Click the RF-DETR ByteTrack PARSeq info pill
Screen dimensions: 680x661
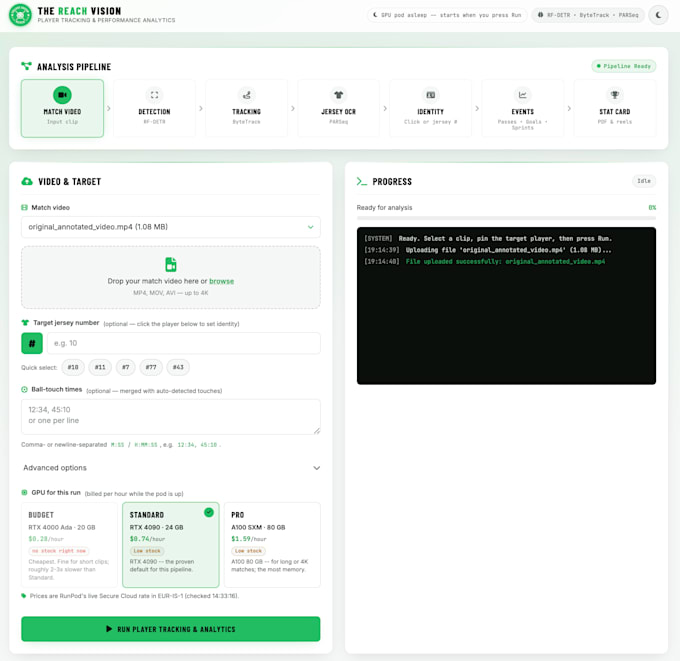pos(588,15)
